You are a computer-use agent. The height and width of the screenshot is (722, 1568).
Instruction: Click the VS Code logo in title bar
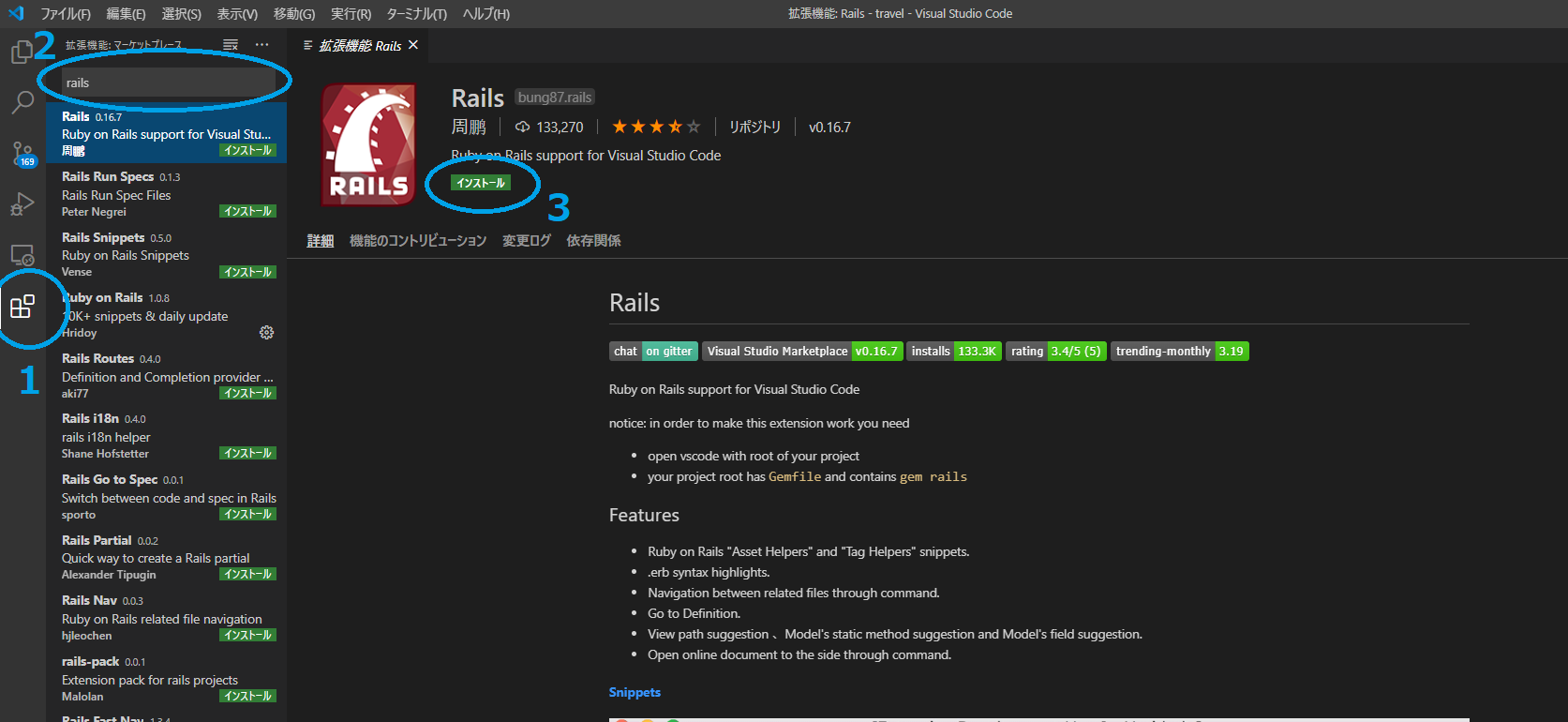[16, 13]
